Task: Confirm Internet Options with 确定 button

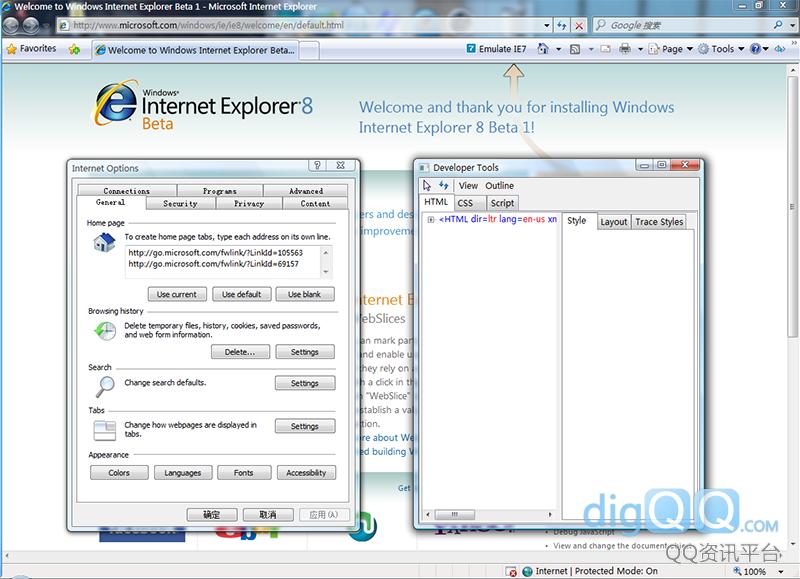Action: click(212, 515)
